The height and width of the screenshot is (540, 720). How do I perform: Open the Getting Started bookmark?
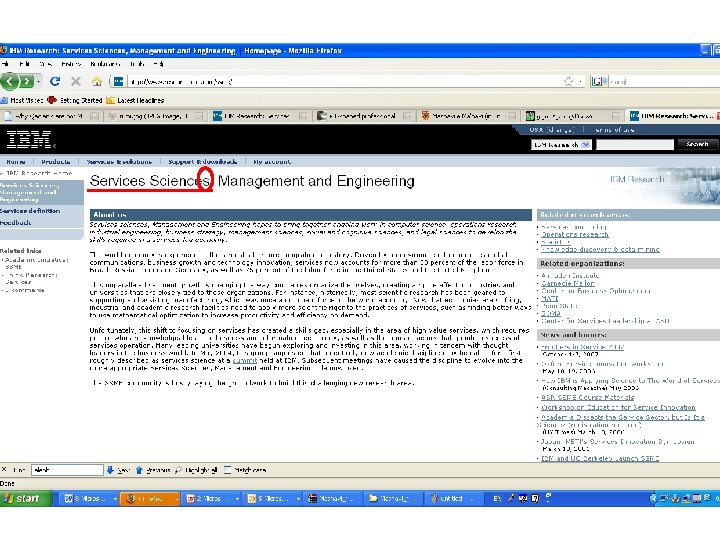pyautogui.click(x=75, y=100)
